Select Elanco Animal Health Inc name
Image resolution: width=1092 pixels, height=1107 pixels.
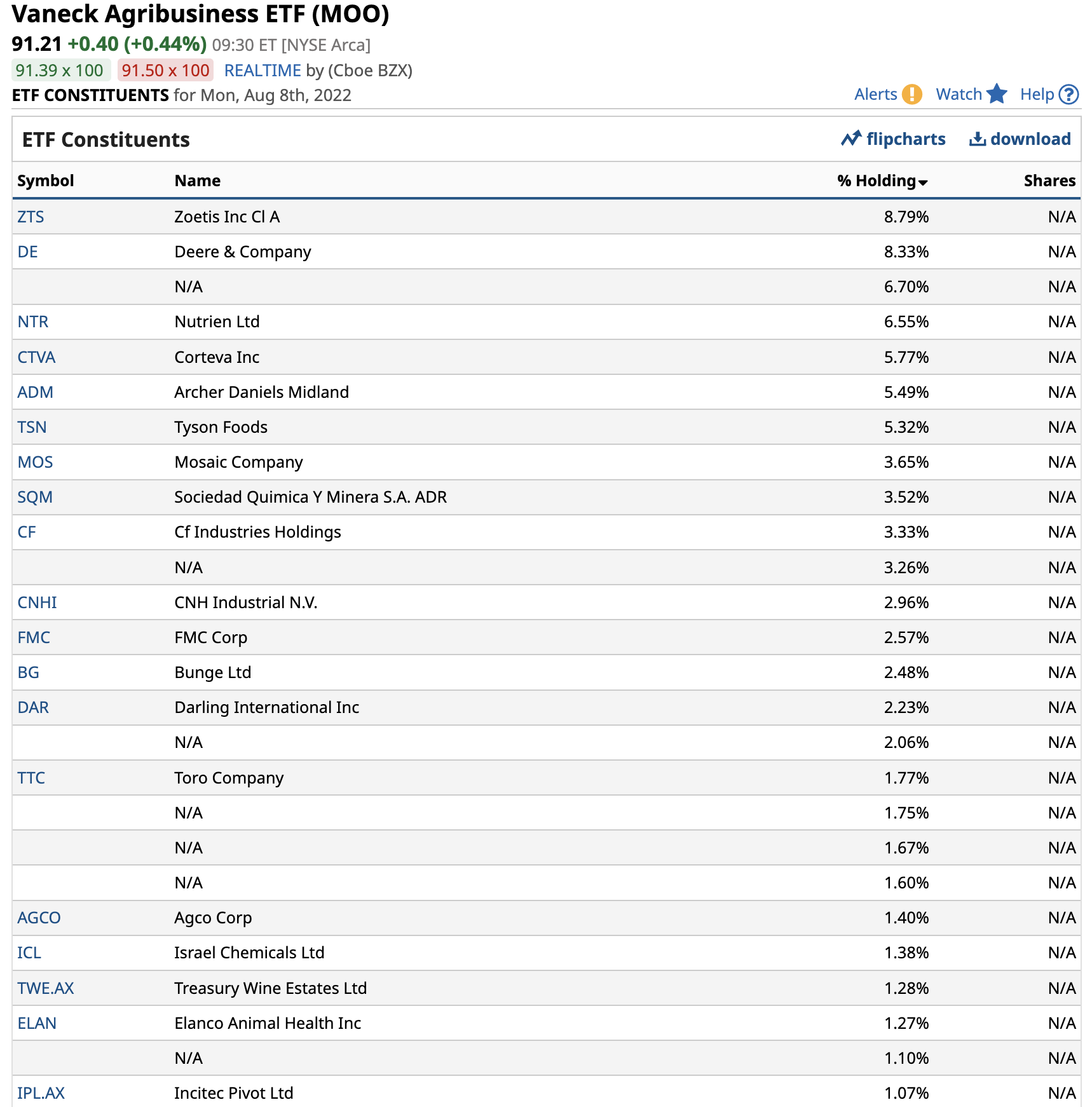tap(268, 1023)
